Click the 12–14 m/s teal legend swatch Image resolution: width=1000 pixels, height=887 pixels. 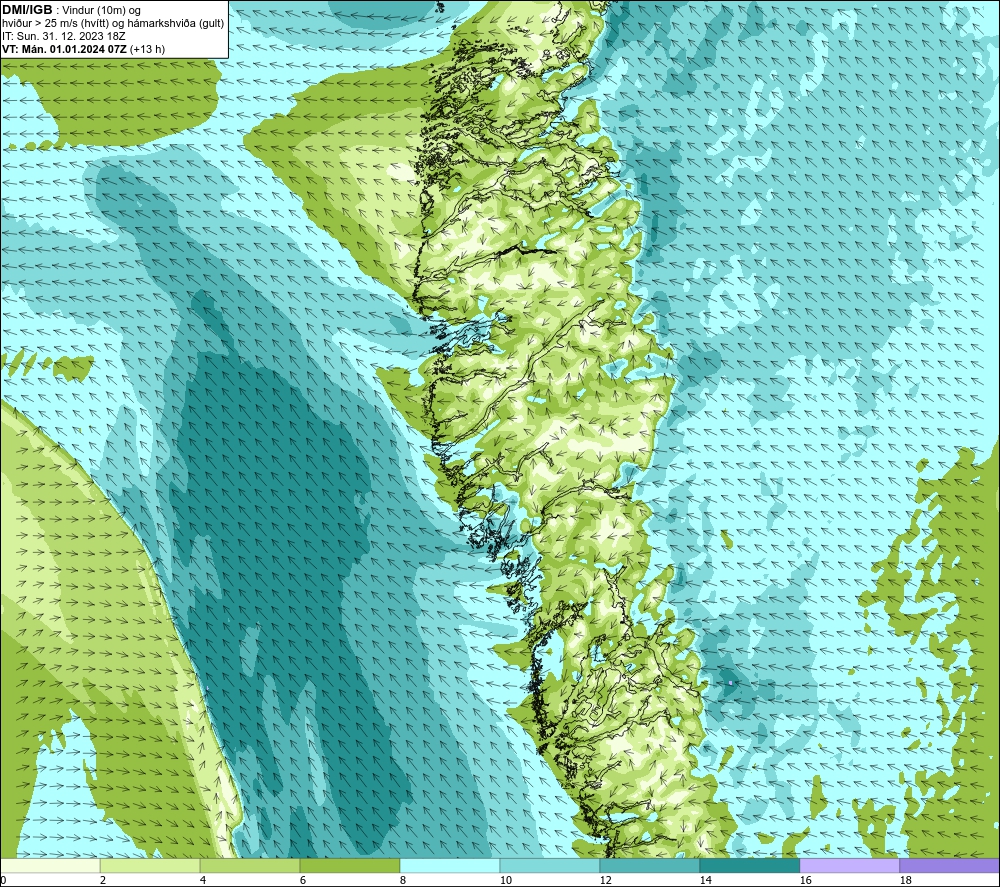(649, 866)
